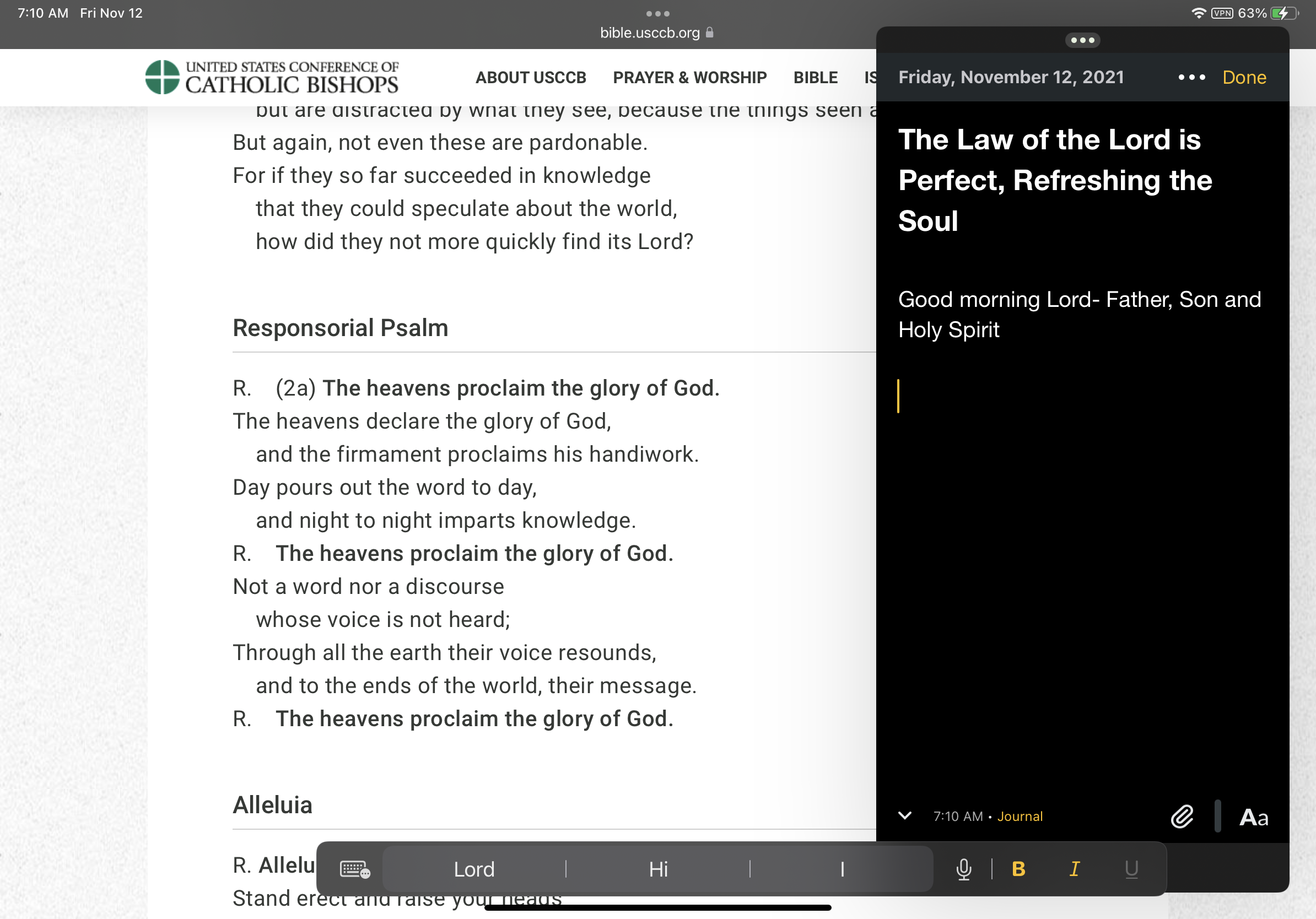Collapse the note panel with the chevron

click(904, 815)
